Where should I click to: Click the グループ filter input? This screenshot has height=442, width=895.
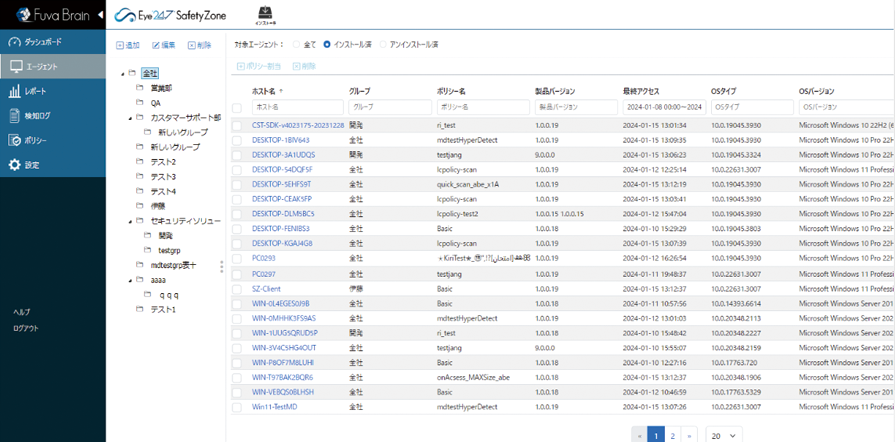(x=390, y=107)
